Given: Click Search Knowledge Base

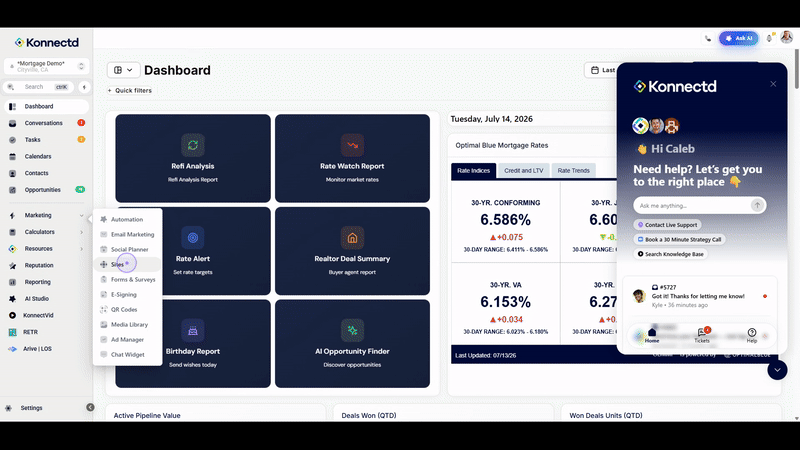Looking at the screenshot, I should tap(670, 254).
